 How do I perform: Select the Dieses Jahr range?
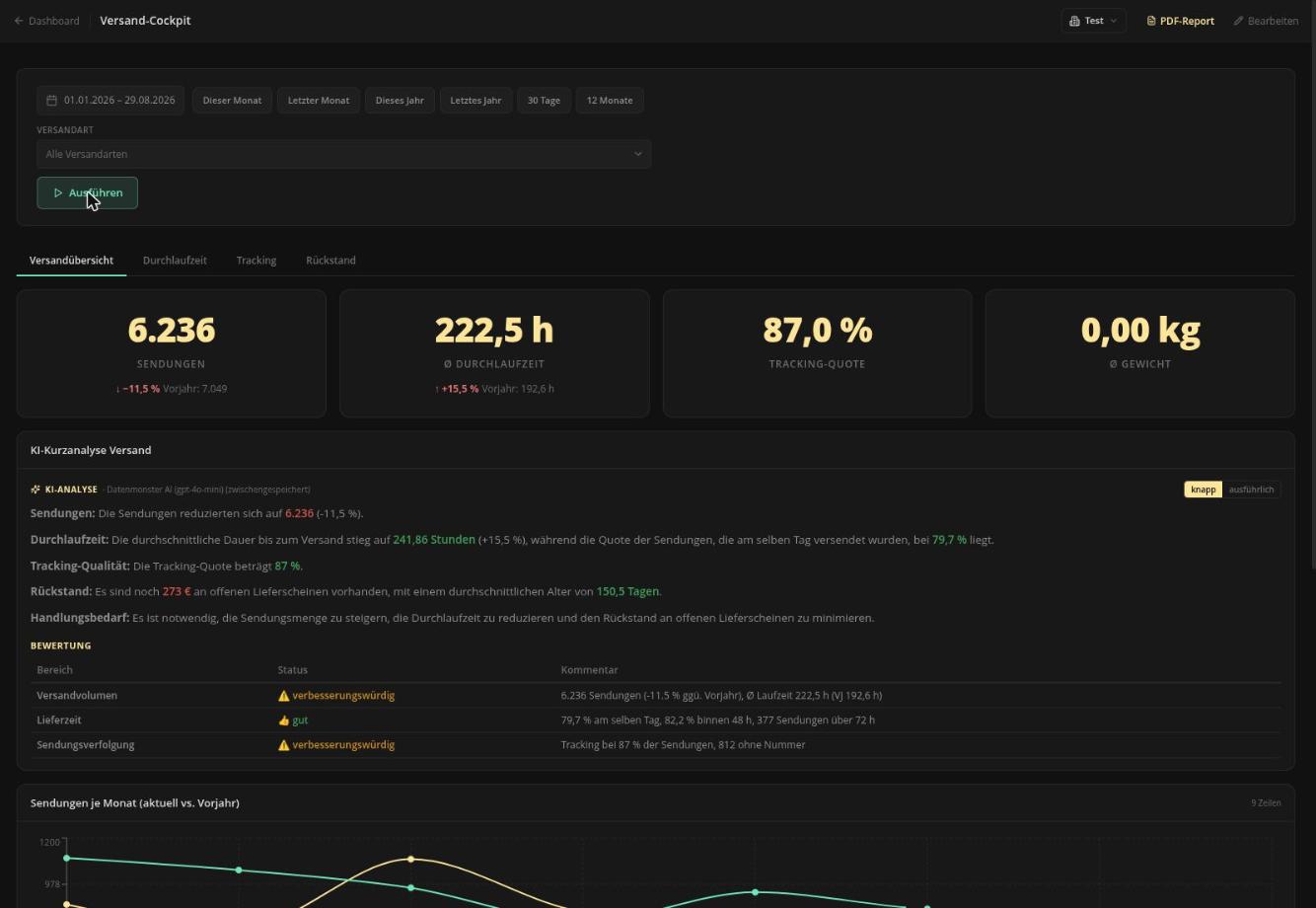click(x=400, y=101)
